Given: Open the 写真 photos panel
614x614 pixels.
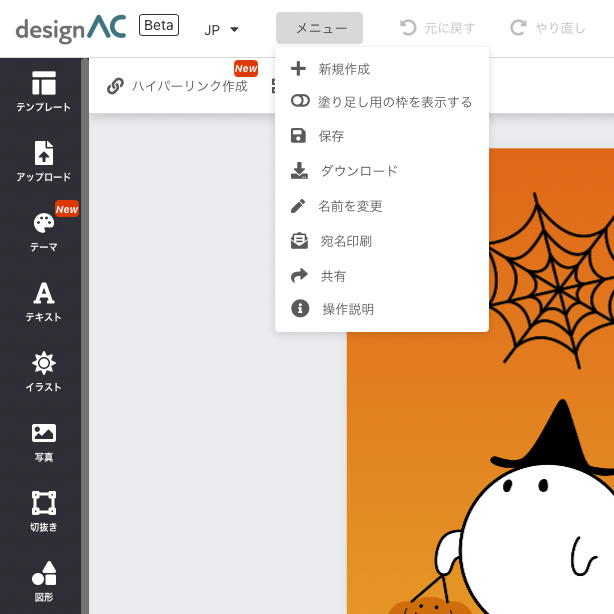Looking at the screenshot, I should coord(43,442).
